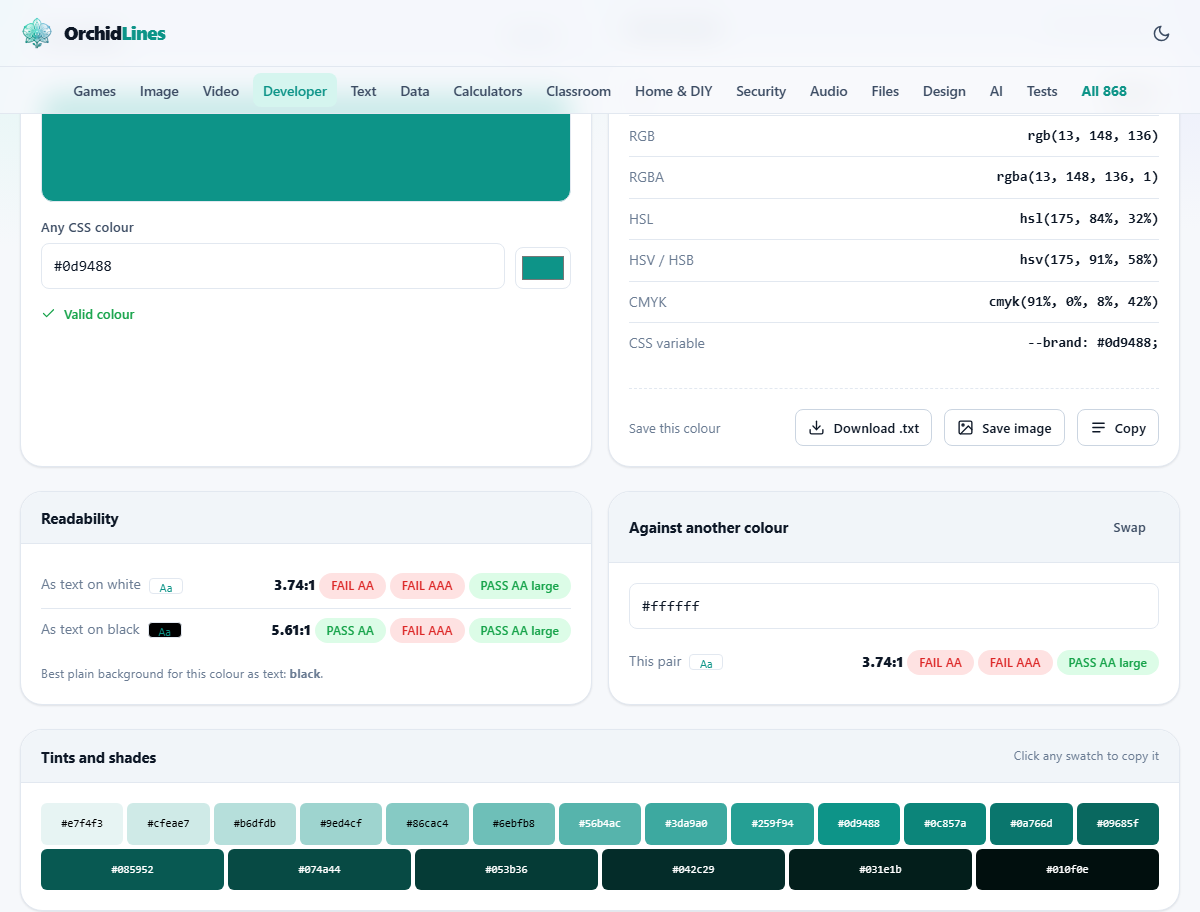Image resolution: width=1200 pixels, height=912 pixels.
Task: Open the Security category
Action: (x=761, y=91)
